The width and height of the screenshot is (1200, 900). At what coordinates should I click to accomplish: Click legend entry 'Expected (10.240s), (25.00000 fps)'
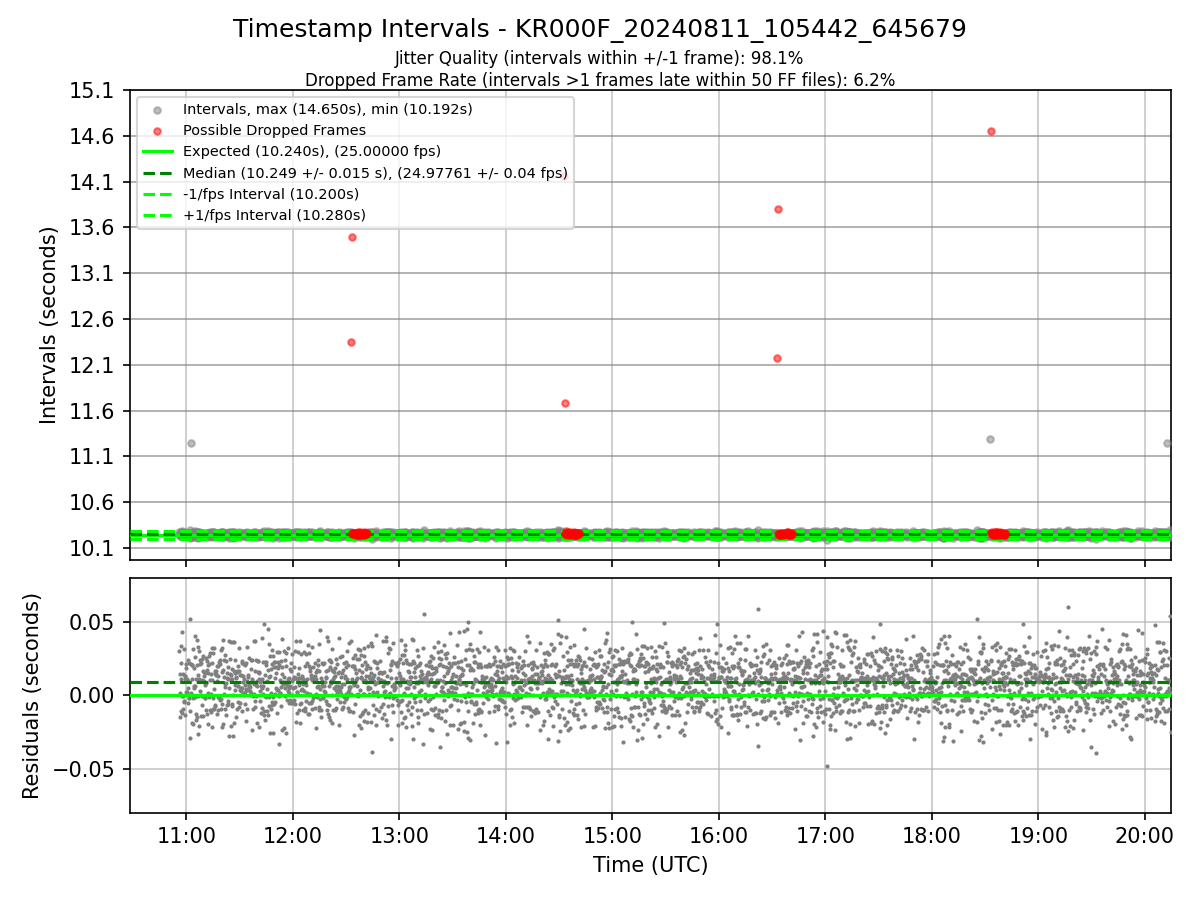312,151
